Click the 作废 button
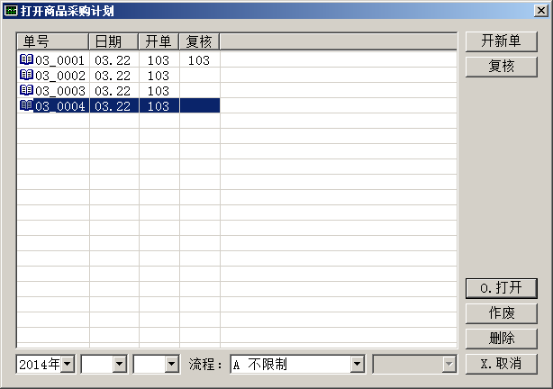553x389 pixels. 501,313
